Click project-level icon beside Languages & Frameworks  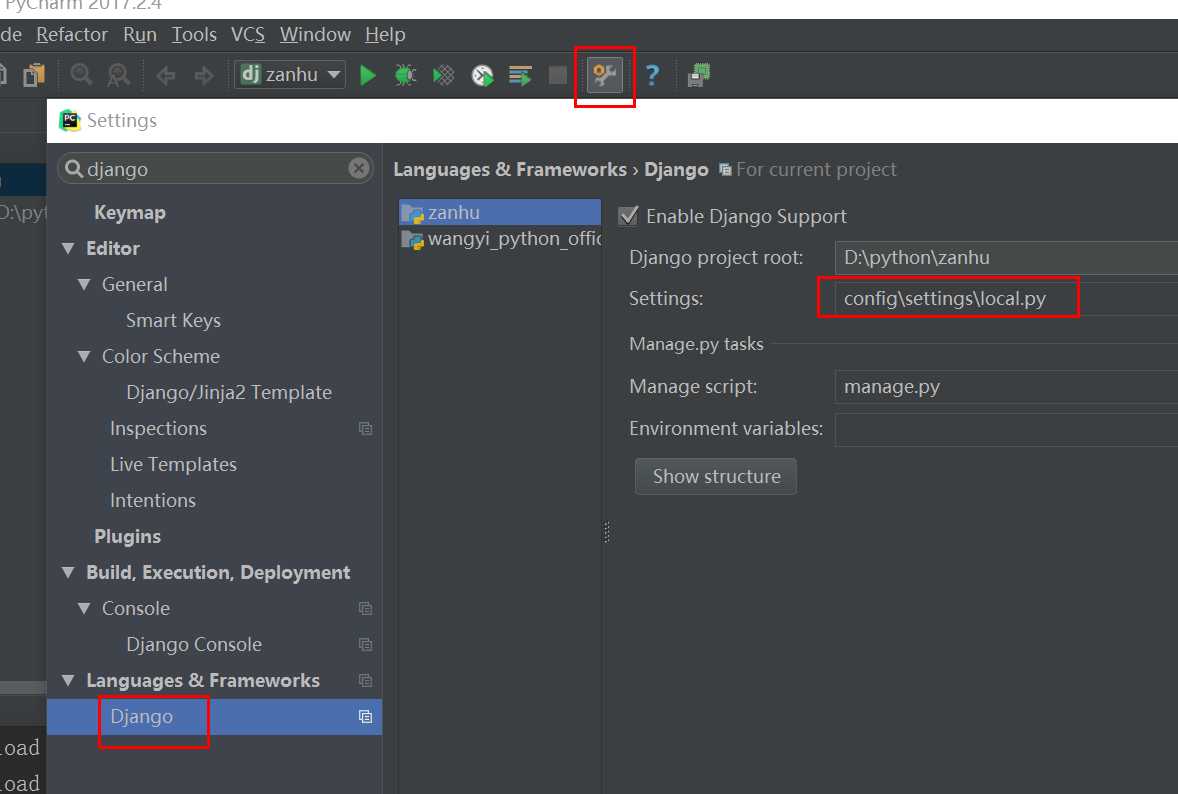pos(366,681)
